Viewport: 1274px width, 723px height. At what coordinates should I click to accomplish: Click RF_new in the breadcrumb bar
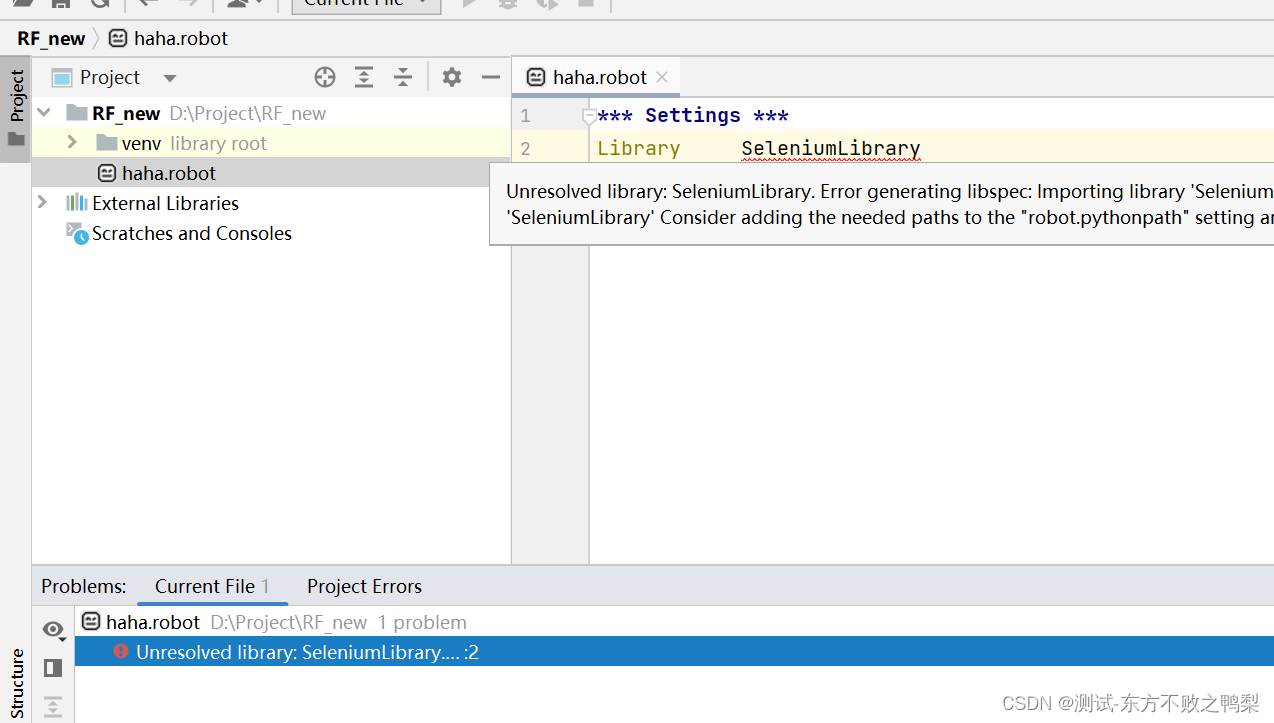(50, 38)
